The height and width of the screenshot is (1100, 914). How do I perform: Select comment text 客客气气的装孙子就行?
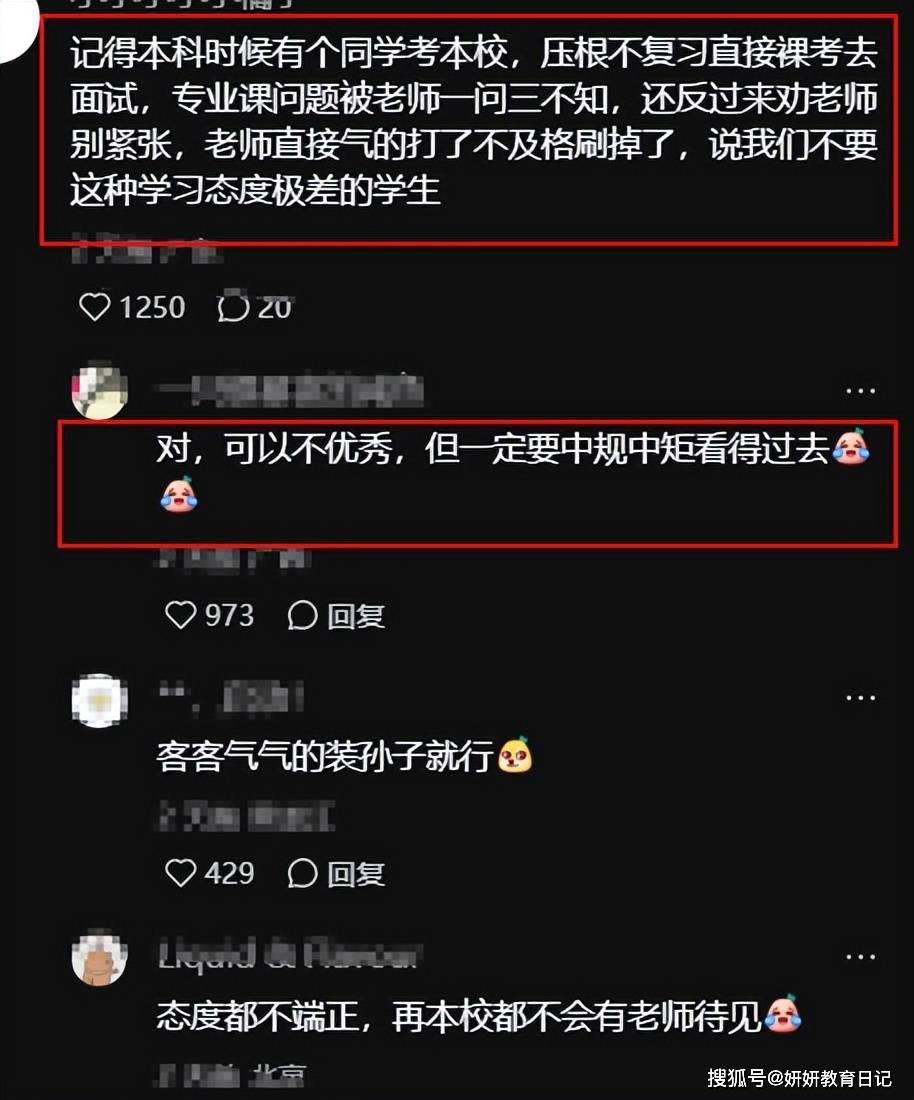coord(325,757)
